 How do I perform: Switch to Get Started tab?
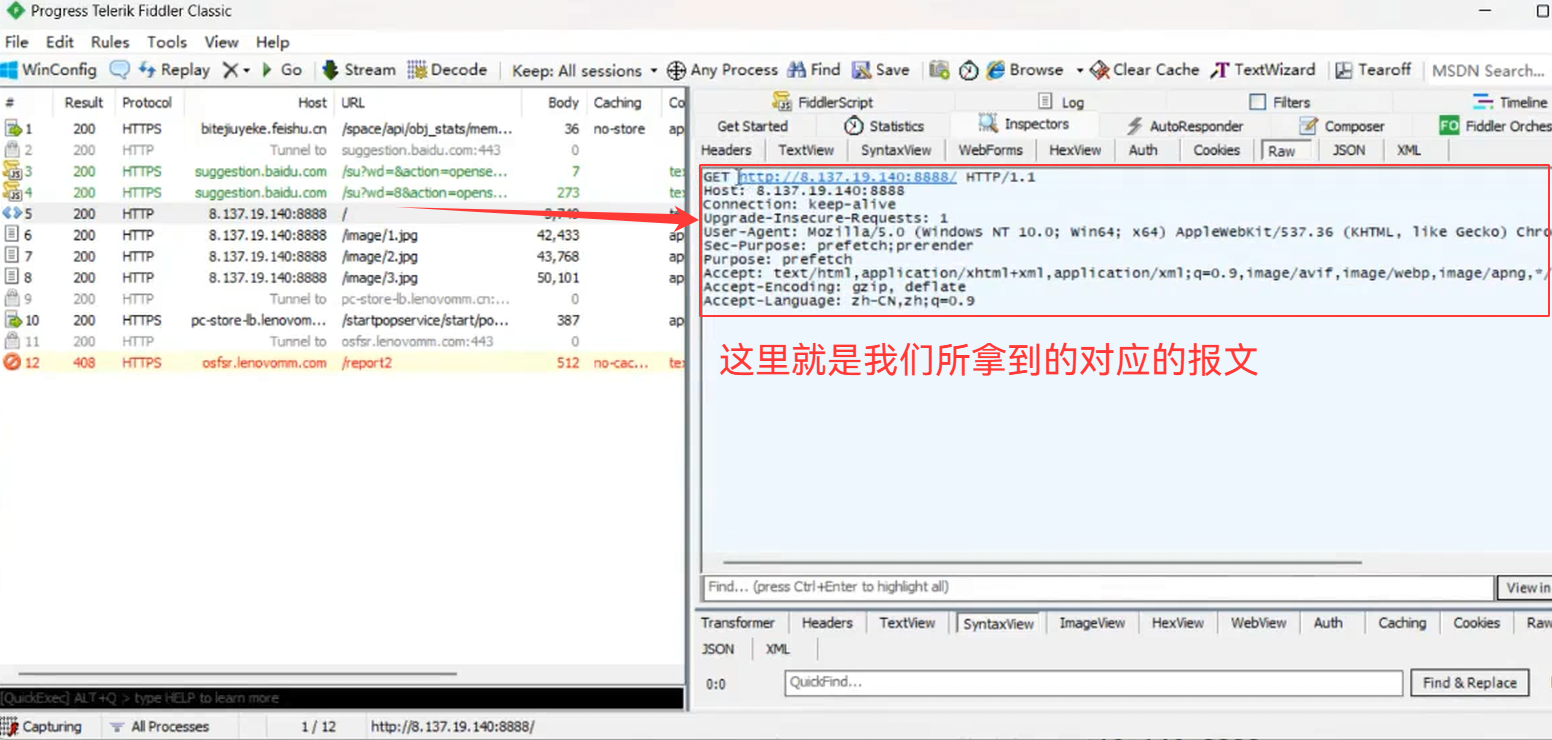pos(753,126)
